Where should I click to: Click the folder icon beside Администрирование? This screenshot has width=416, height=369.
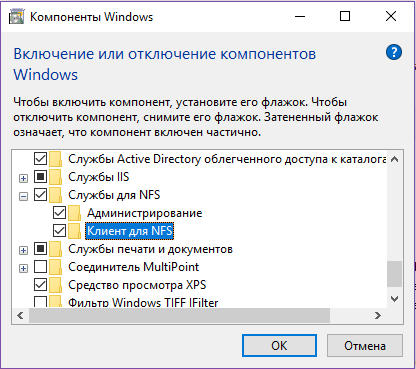click(74, 213)
